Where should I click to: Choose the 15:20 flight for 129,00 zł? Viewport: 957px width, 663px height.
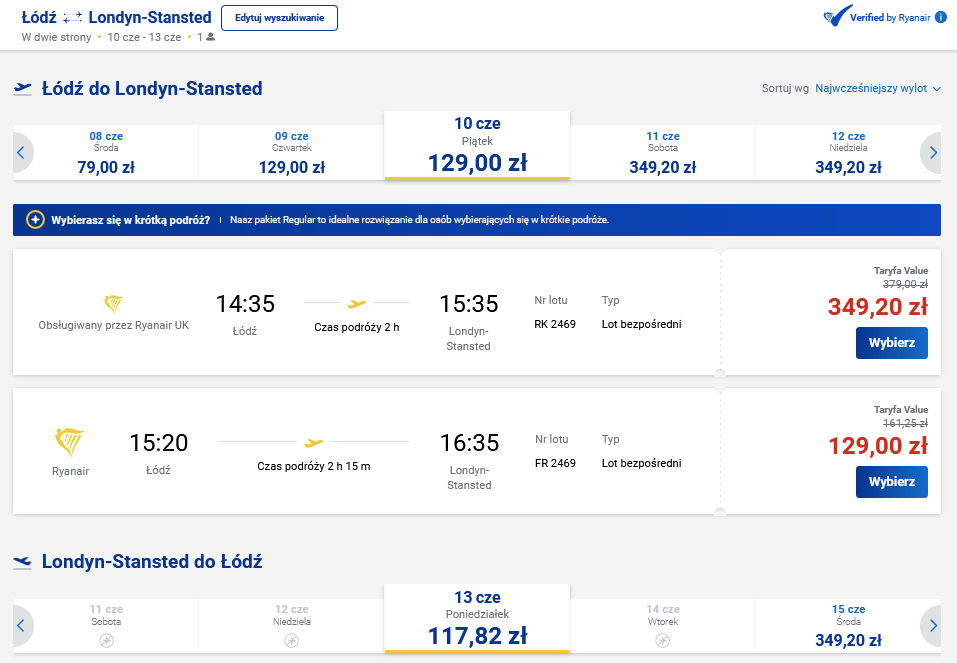892,482
